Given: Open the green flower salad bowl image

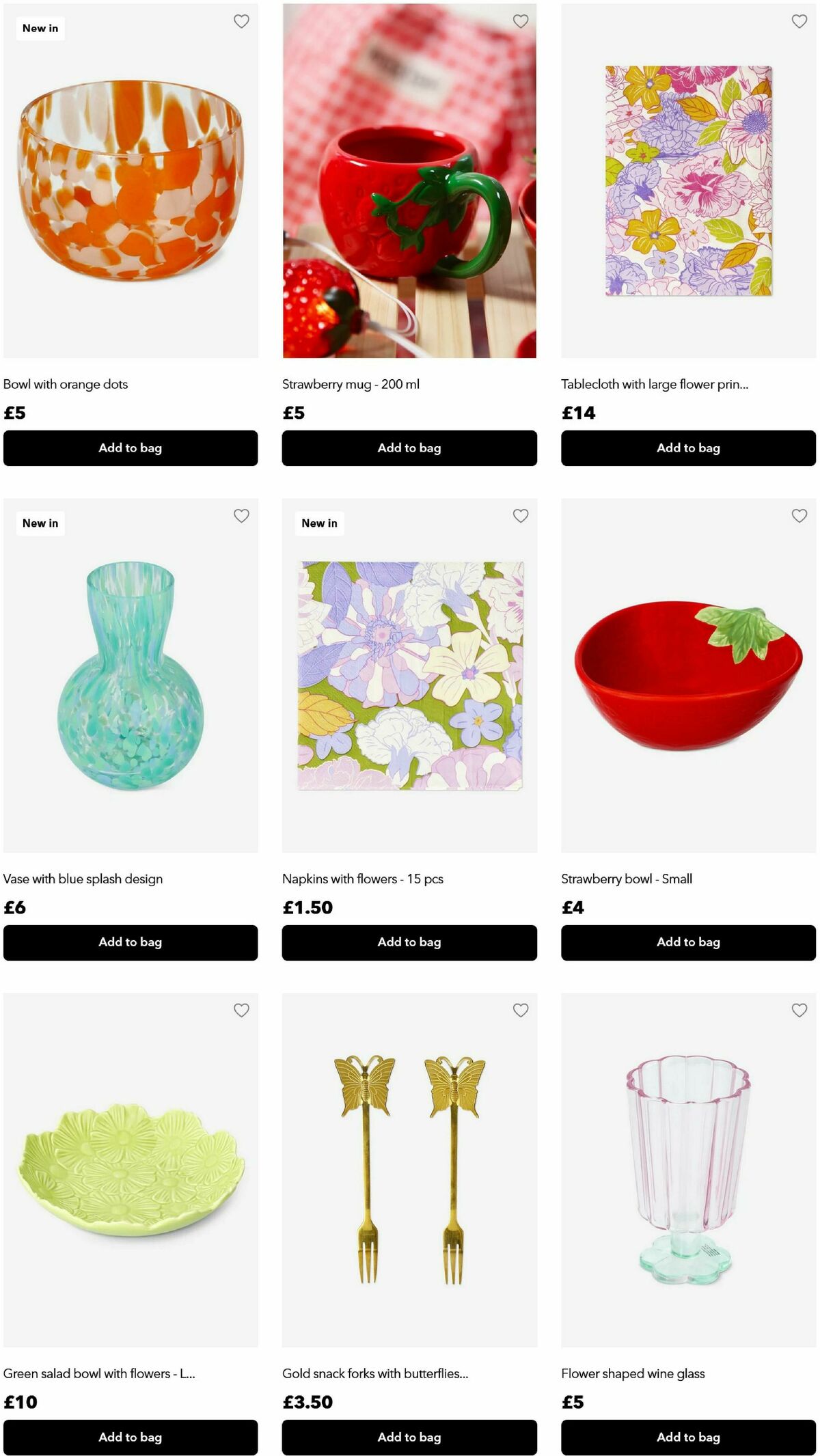Looking at the screenshot, I should tap(131, 1170).
